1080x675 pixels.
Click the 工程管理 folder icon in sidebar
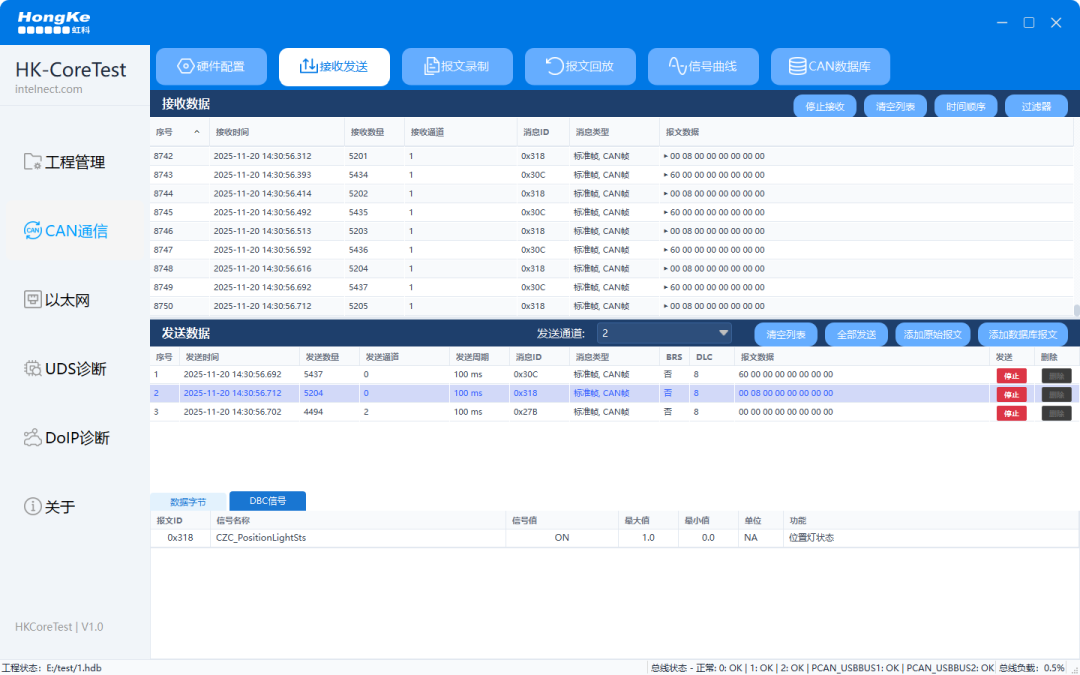click(x=32, y=162)
